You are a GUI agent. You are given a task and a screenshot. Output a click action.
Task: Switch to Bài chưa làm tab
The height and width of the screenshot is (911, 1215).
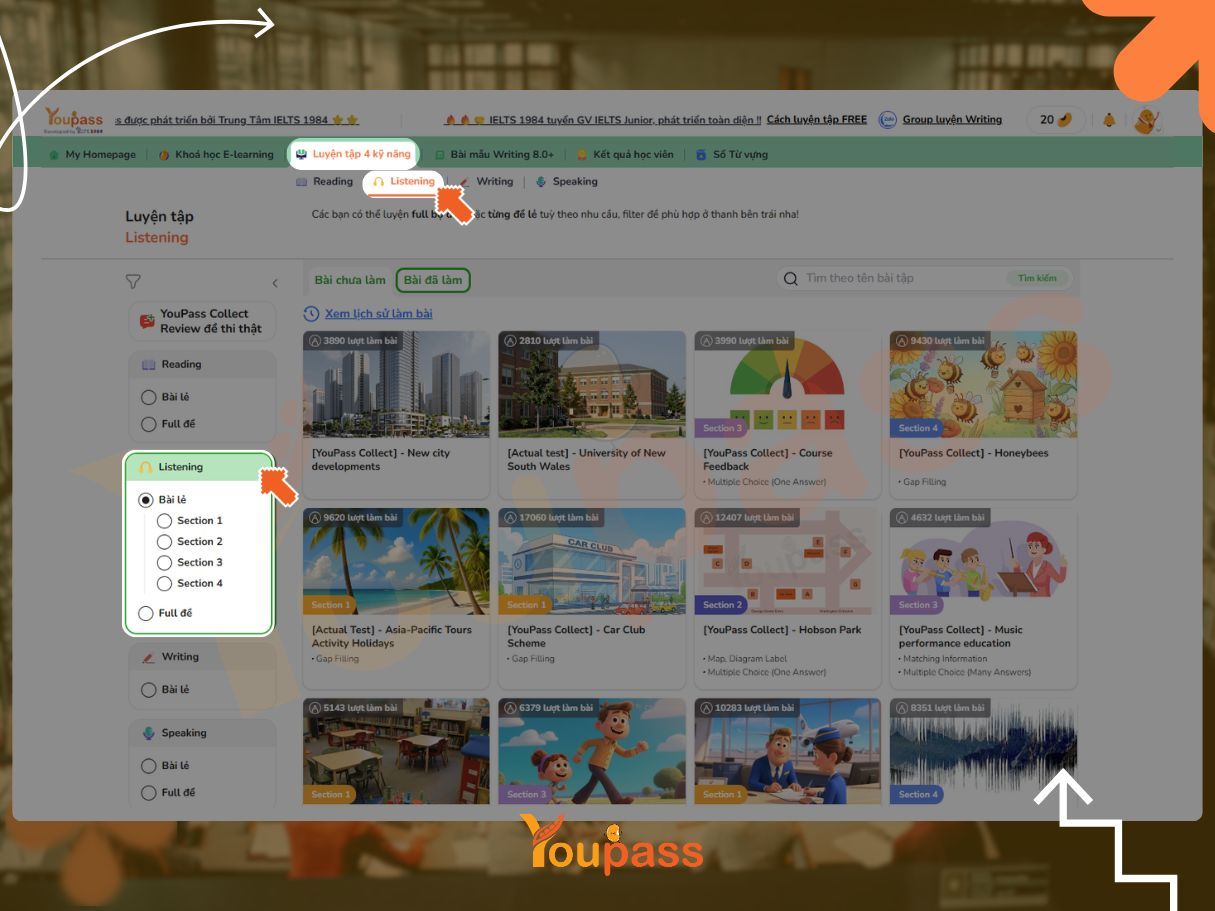[350, 280]
